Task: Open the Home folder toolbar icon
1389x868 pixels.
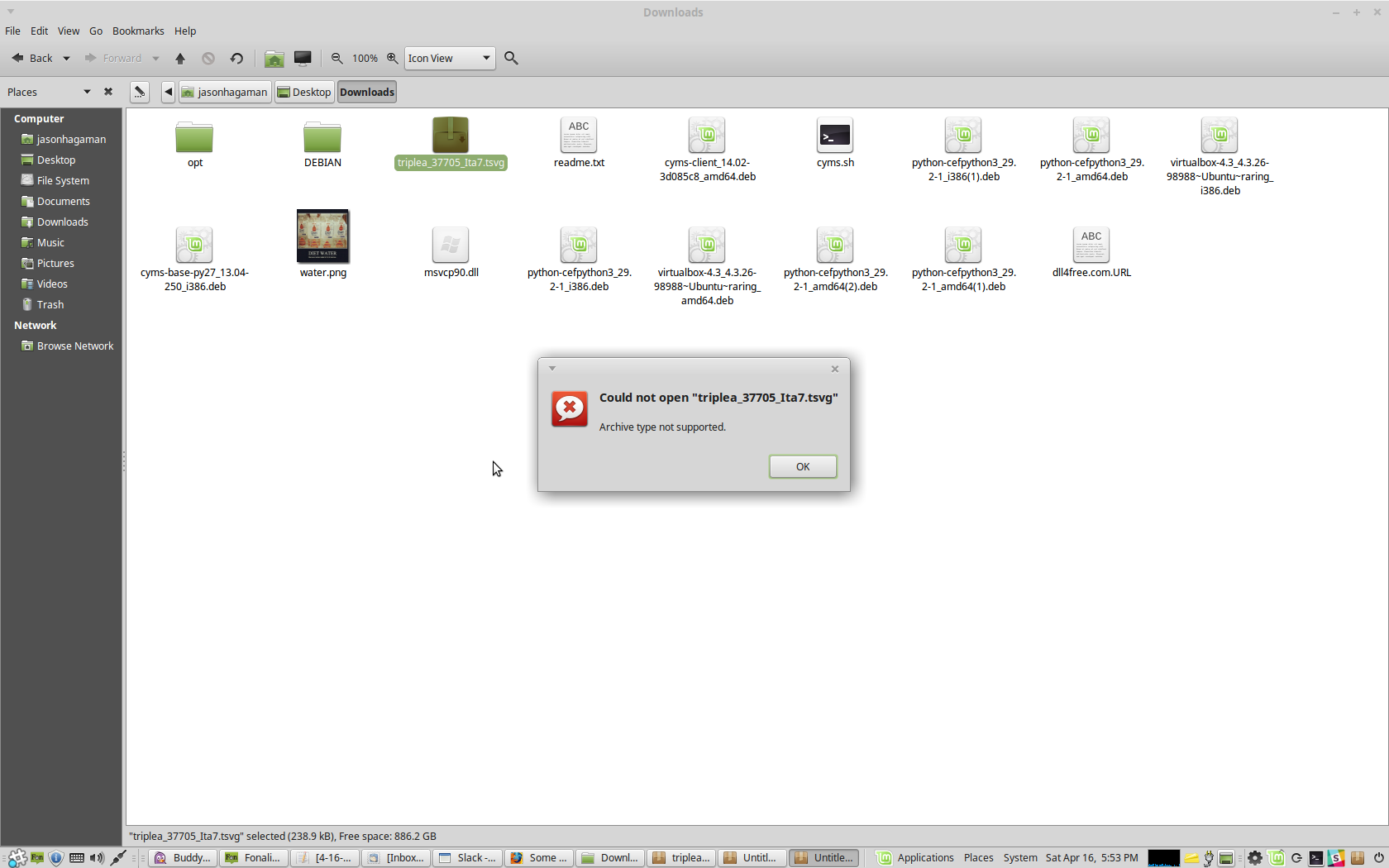Action: click(274, 58)
